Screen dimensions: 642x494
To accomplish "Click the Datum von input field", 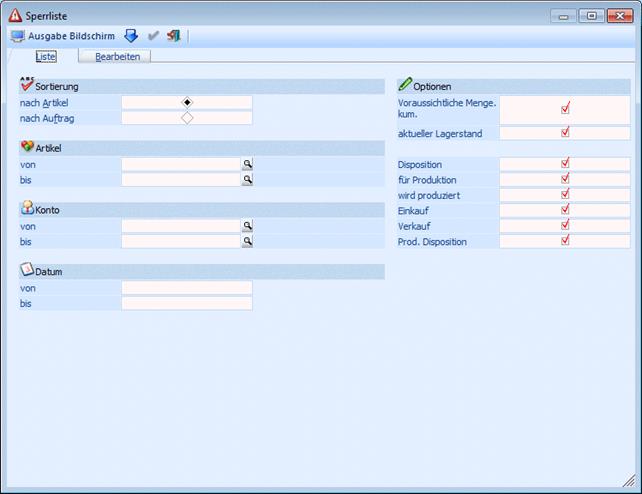I will pyautogui.click(x=186, y=288).
